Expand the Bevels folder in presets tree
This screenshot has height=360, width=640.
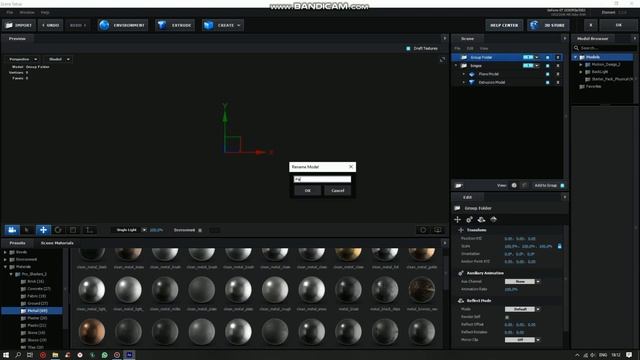click(5, 252)
